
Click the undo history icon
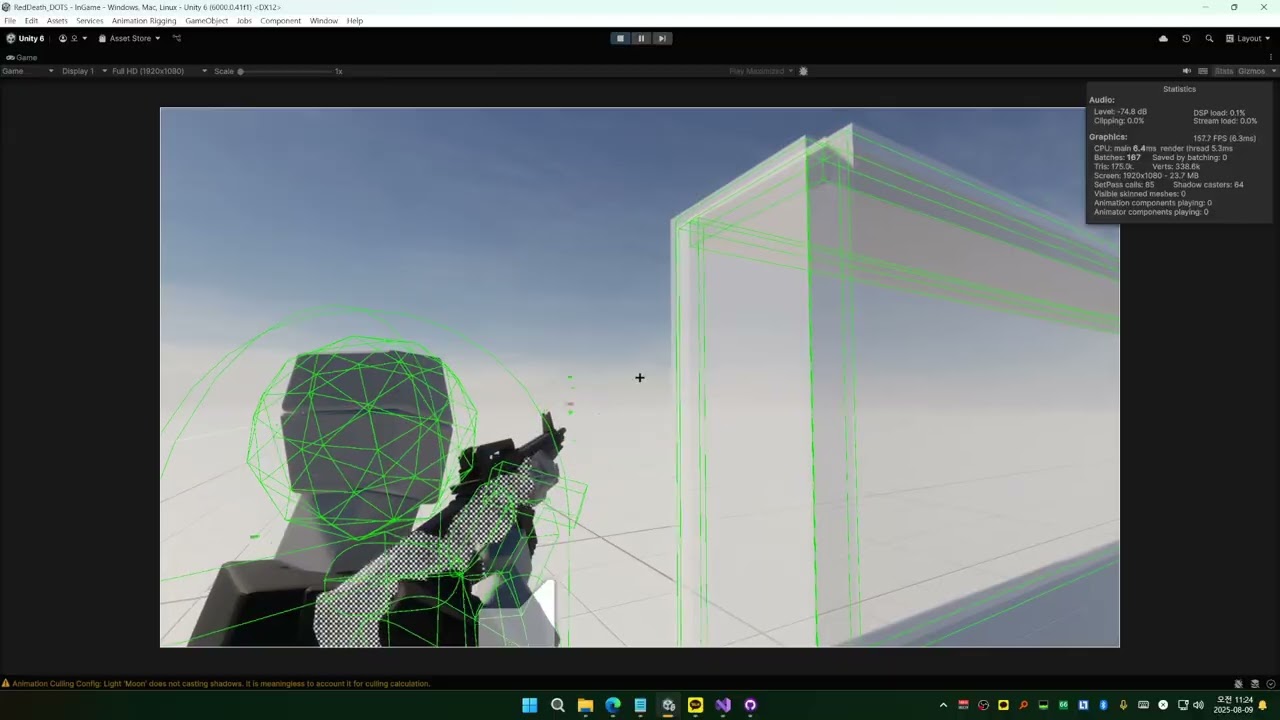click(x=1186, y=38)
